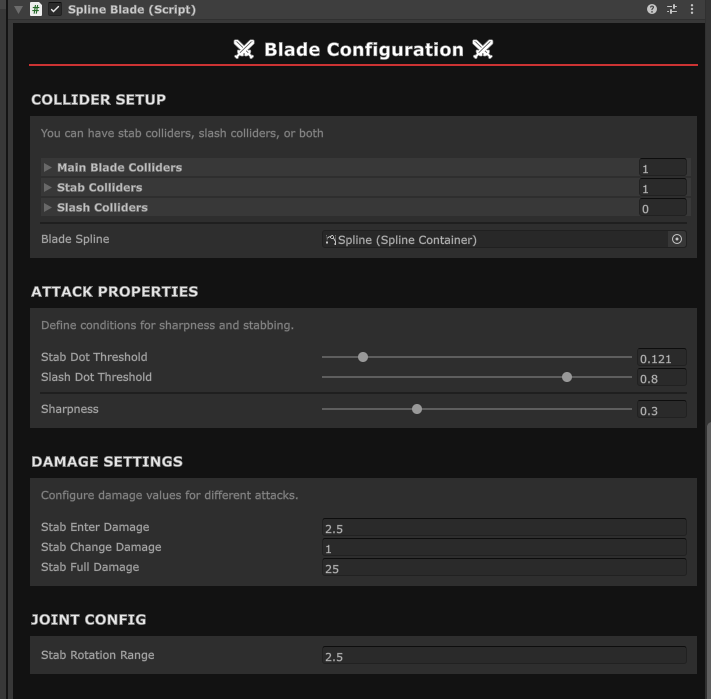Select the Blade Spline object reference field
Viewport: 711px width, 699px height.
(495, 240)
